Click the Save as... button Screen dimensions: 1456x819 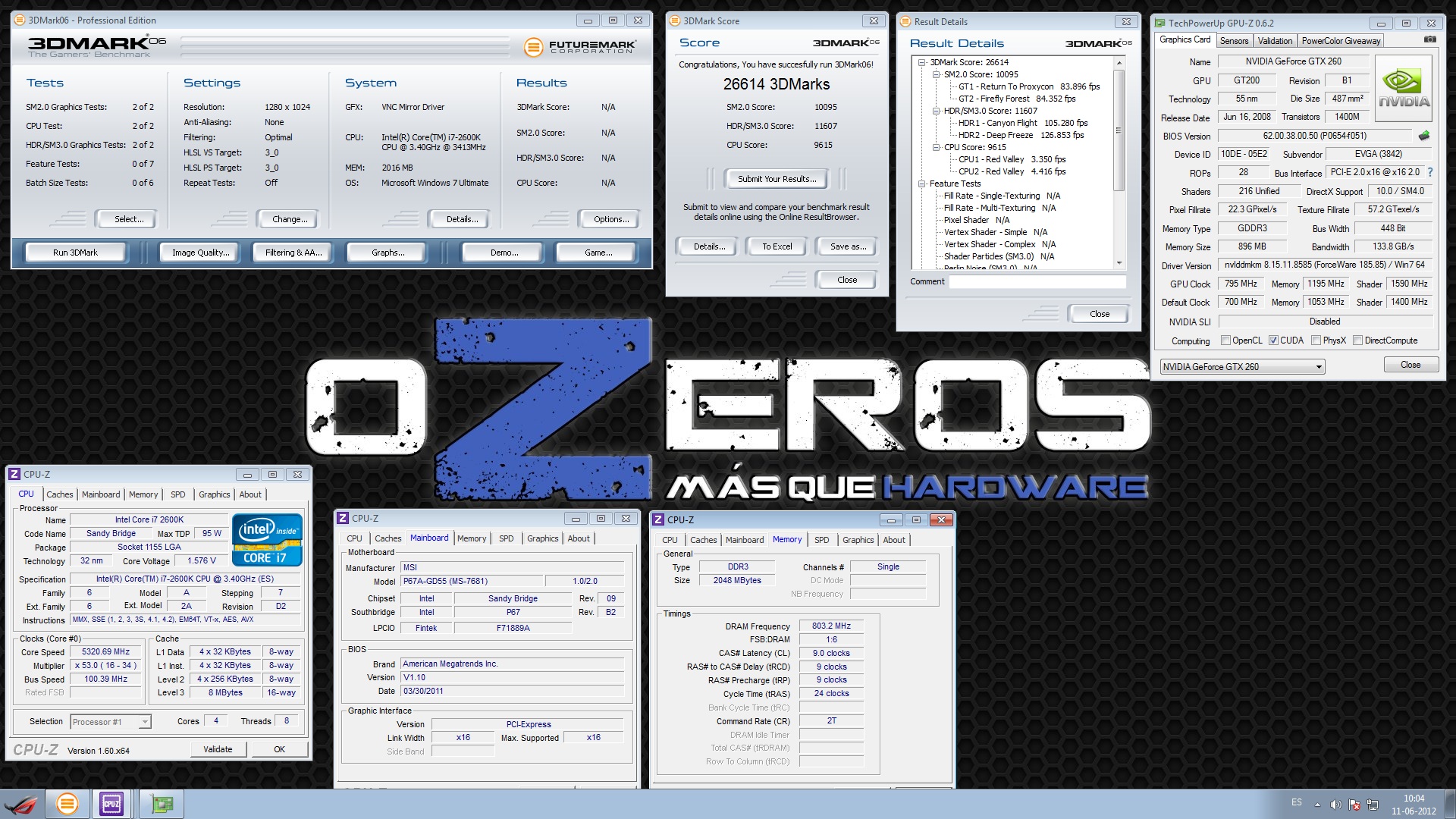pyautogui.click(x=848, y=246)
